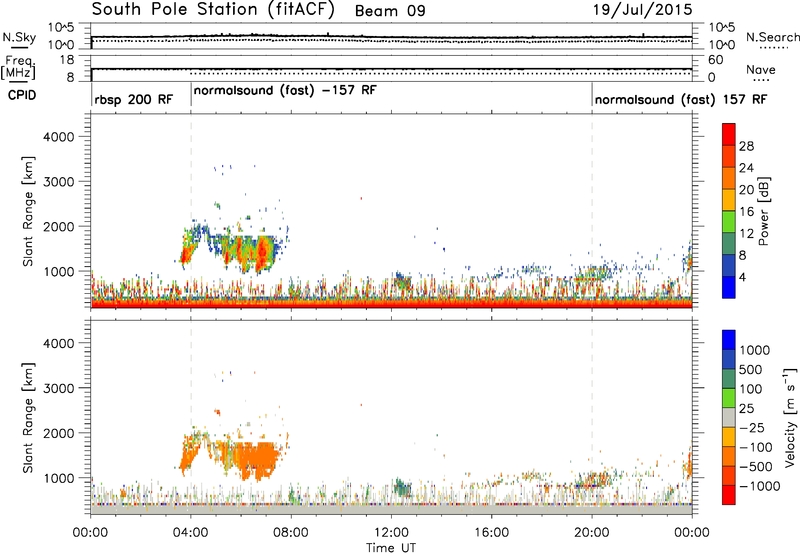Screen dimensions: 800x554
Task: Click the velocity panel Slant Range [km] label
Action: [x=28, y=418]
